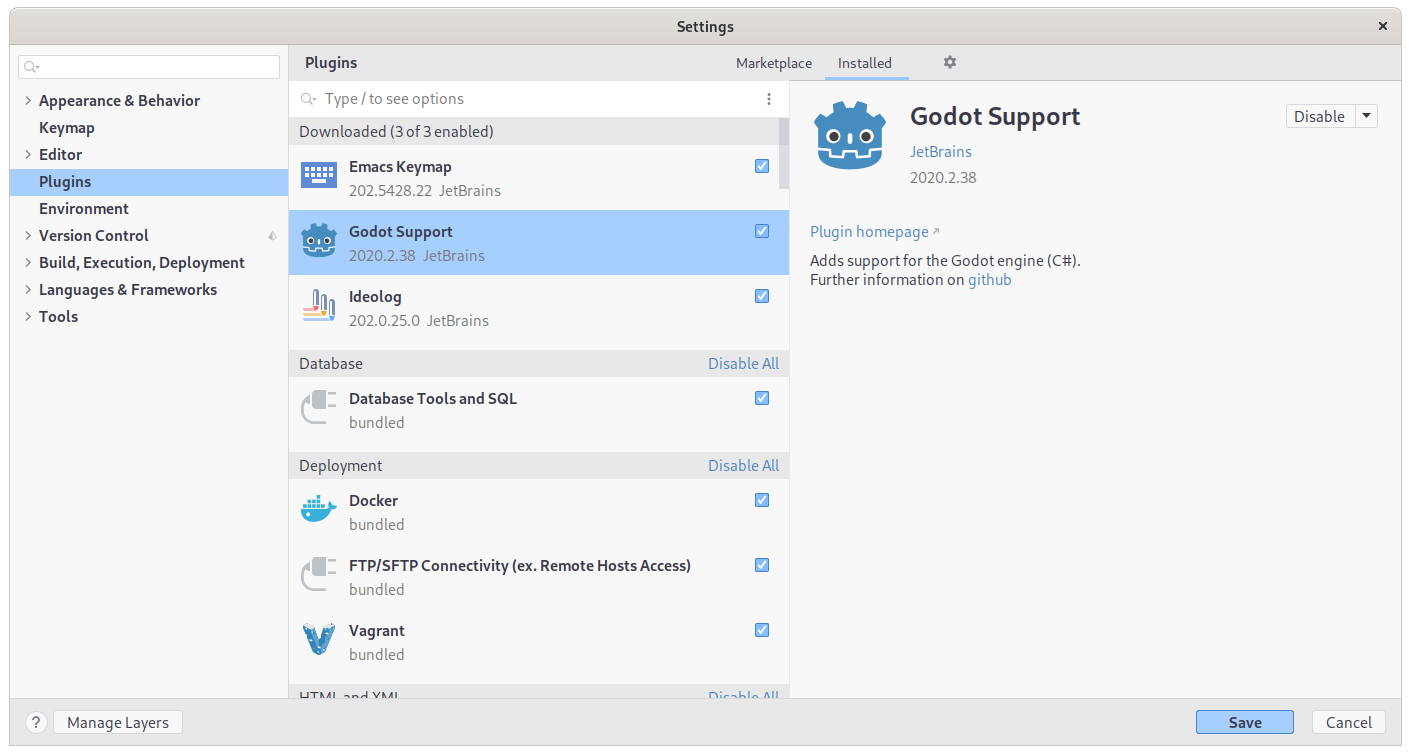Open the plugin search options kebab menu
This screenshot has width=1411, height=755.
tap(769, 99)
